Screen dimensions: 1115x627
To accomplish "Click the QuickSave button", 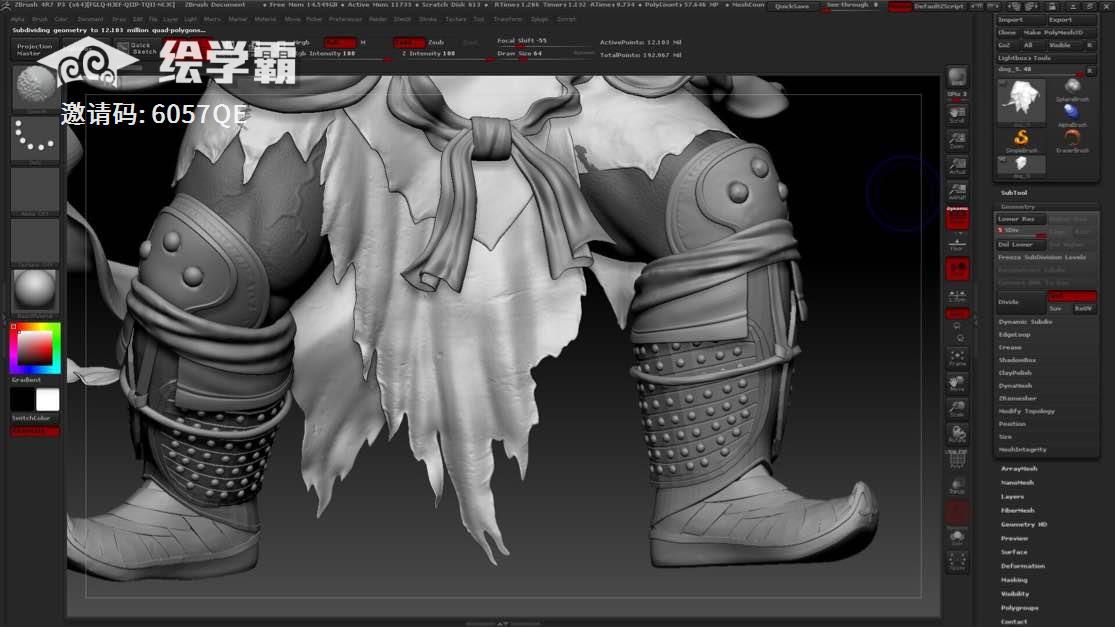I will point(792,6).
